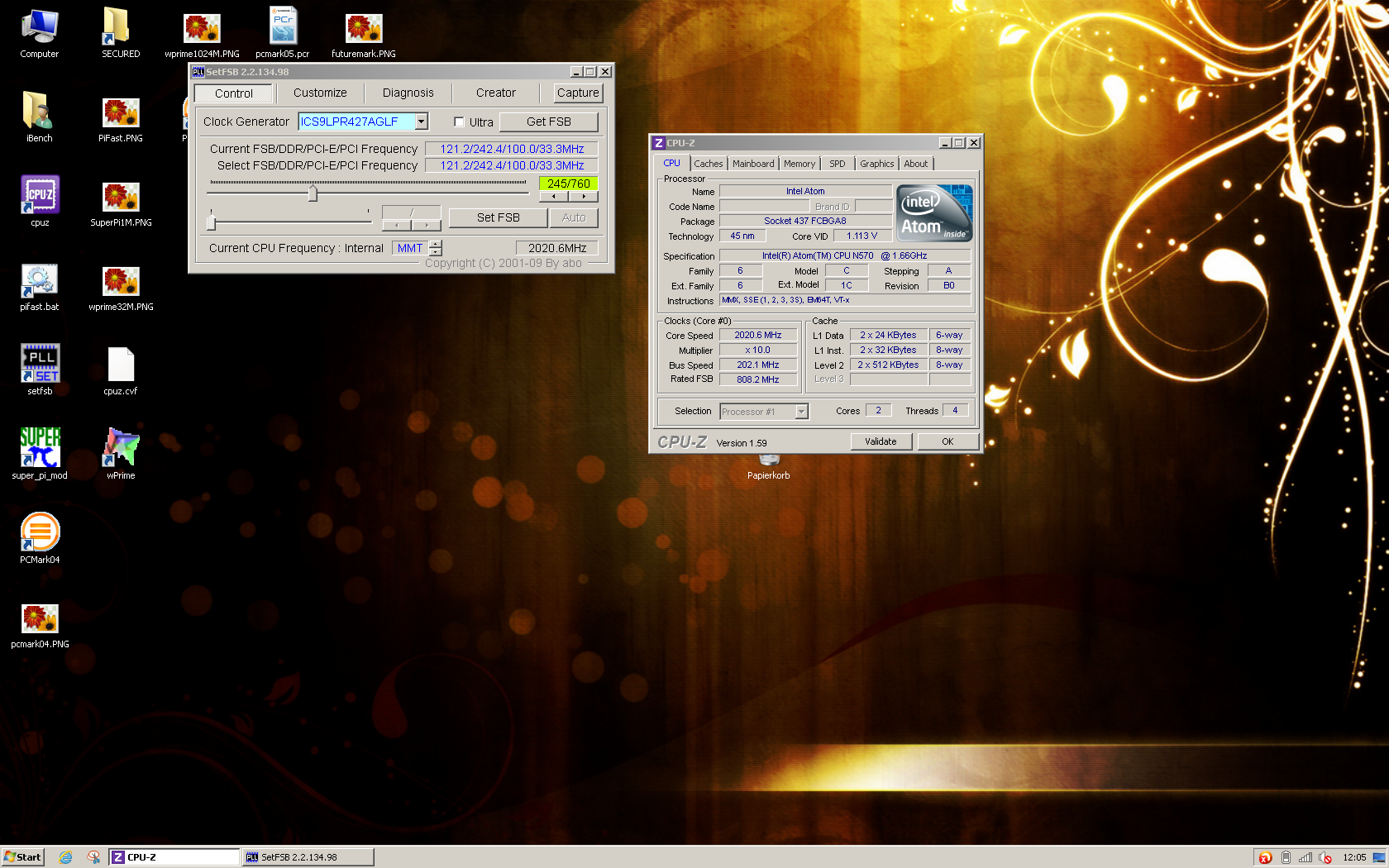
Task: Open the Diagnosis tab in SetFSB
Action: 408,93
